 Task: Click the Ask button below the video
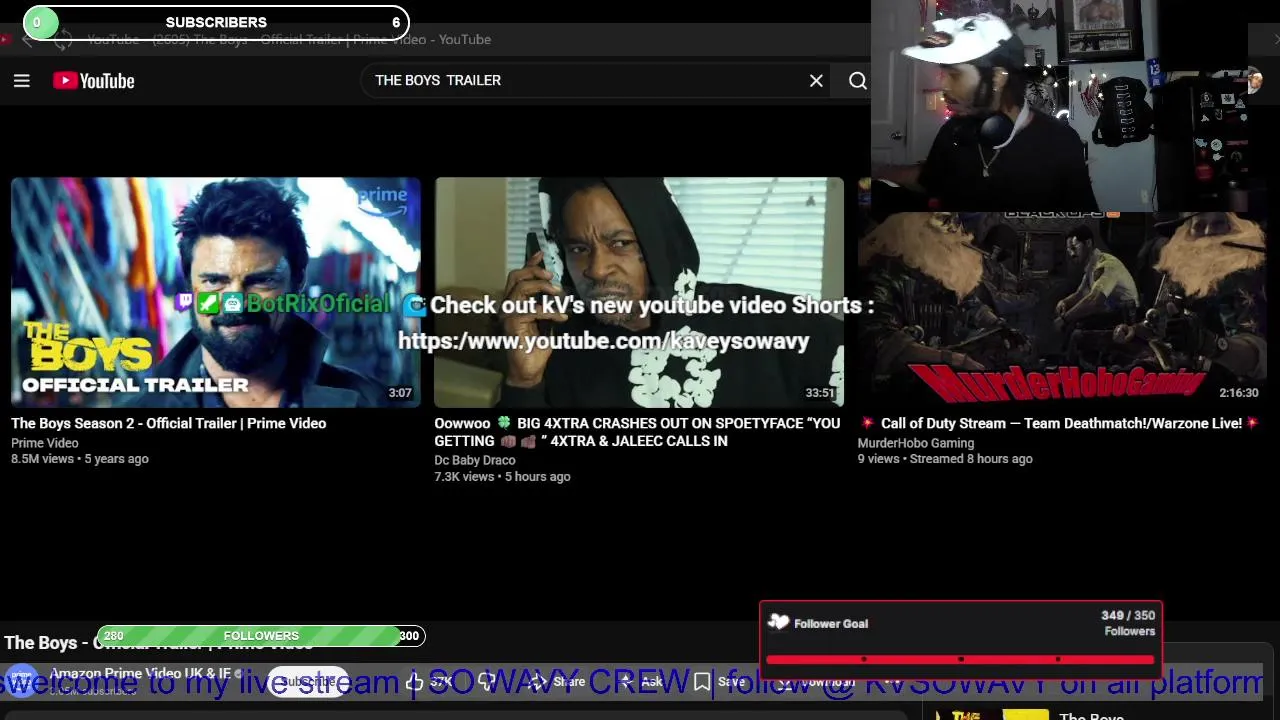[x=640, y=682]
